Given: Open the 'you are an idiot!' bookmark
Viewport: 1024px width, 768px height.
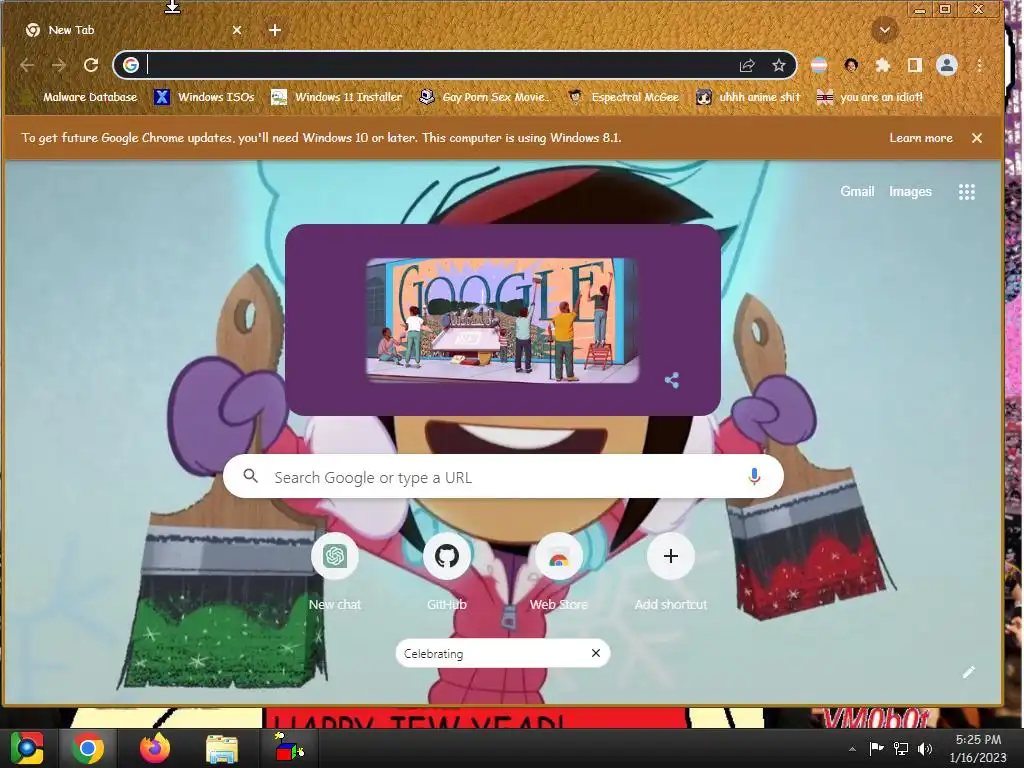Looking at the screenshot, I should tap(870, 97).
